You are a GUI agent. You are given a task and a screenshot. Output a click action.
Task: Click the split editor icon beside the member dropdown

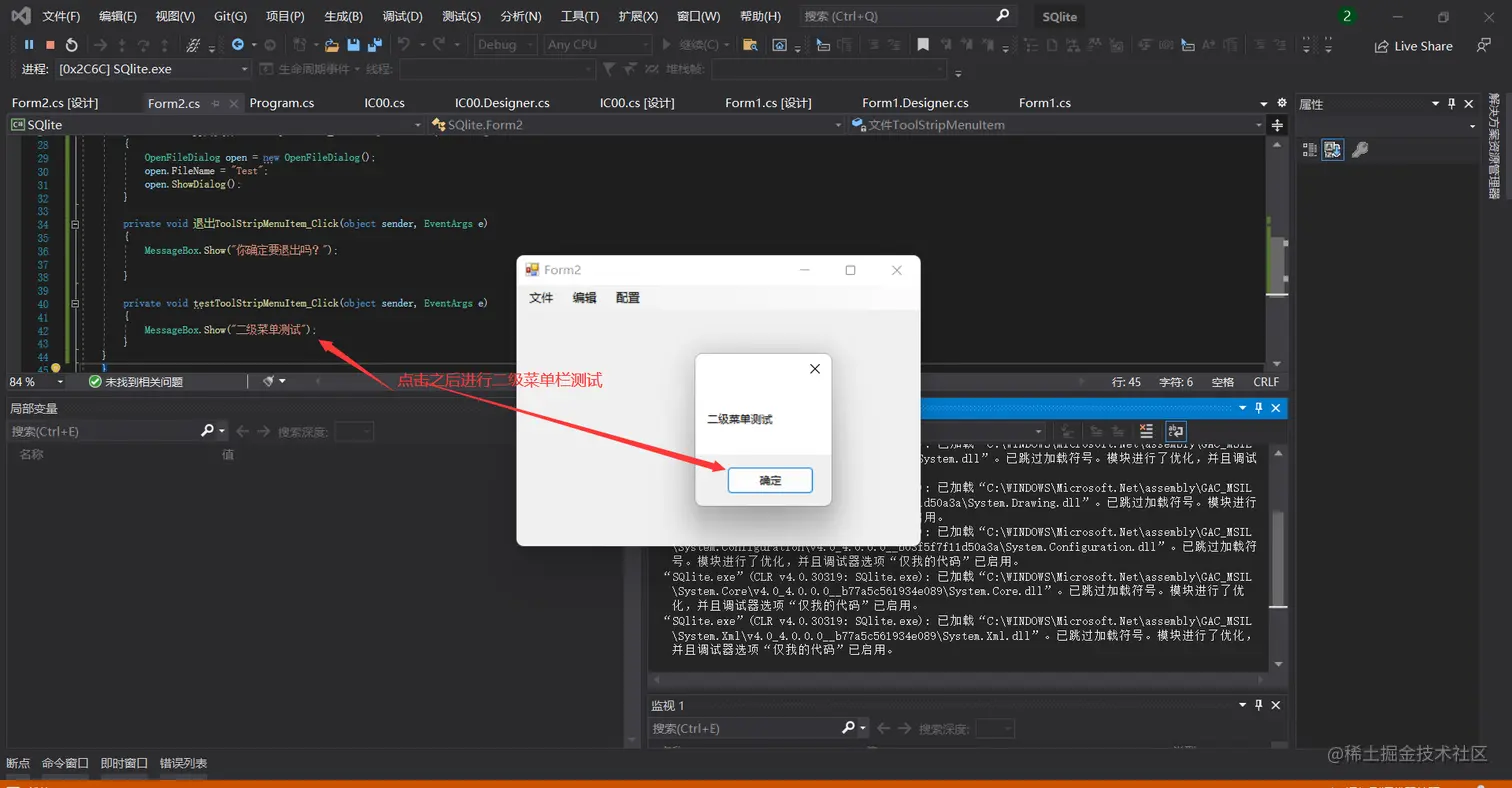(1277, 125)
